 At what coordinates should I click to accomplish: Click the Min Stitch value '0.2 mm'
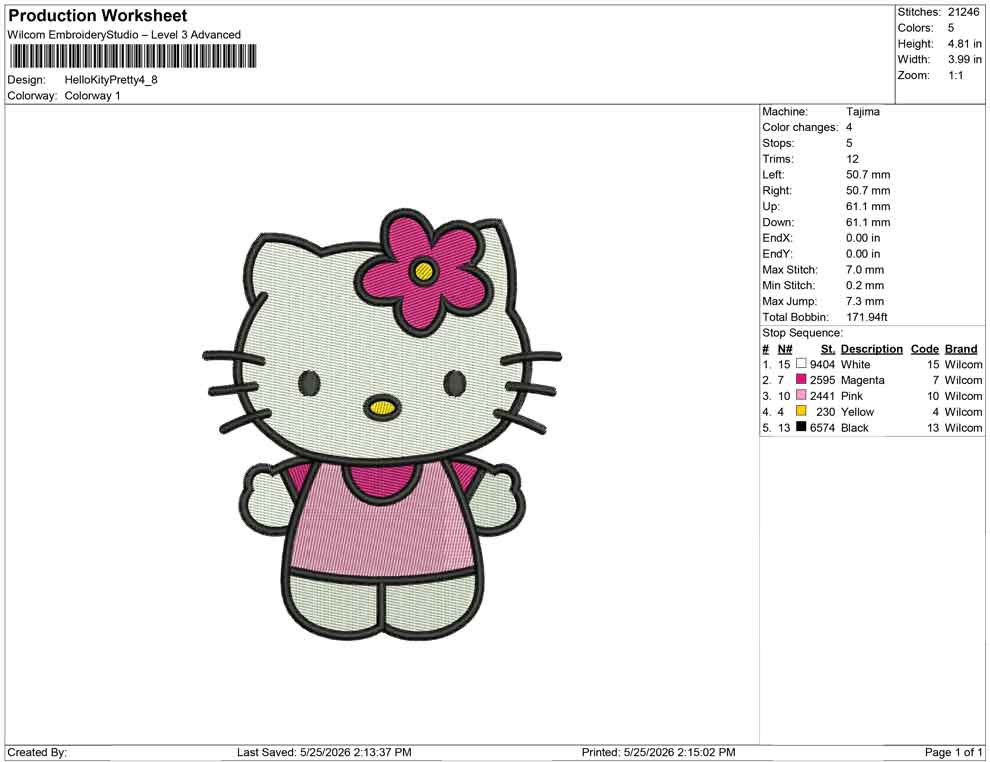[x=865, y=285]
